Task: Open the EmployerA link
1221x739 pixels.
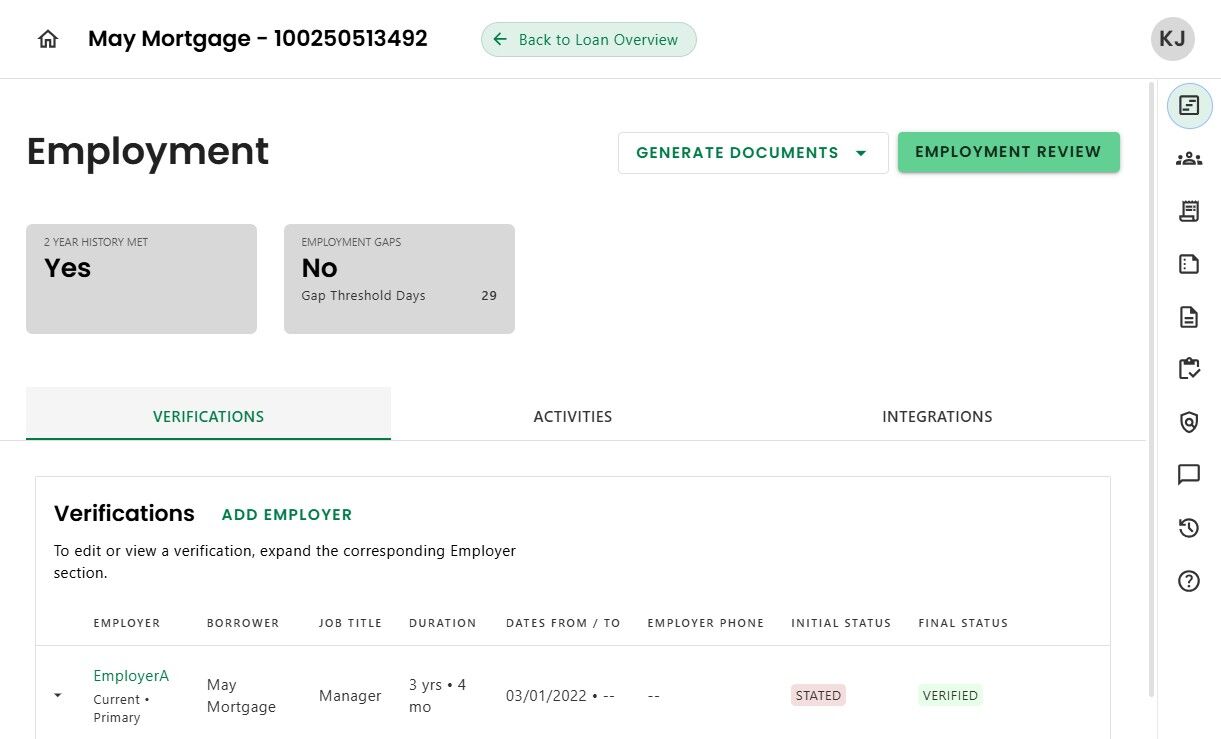Action: tap(131, 676)
